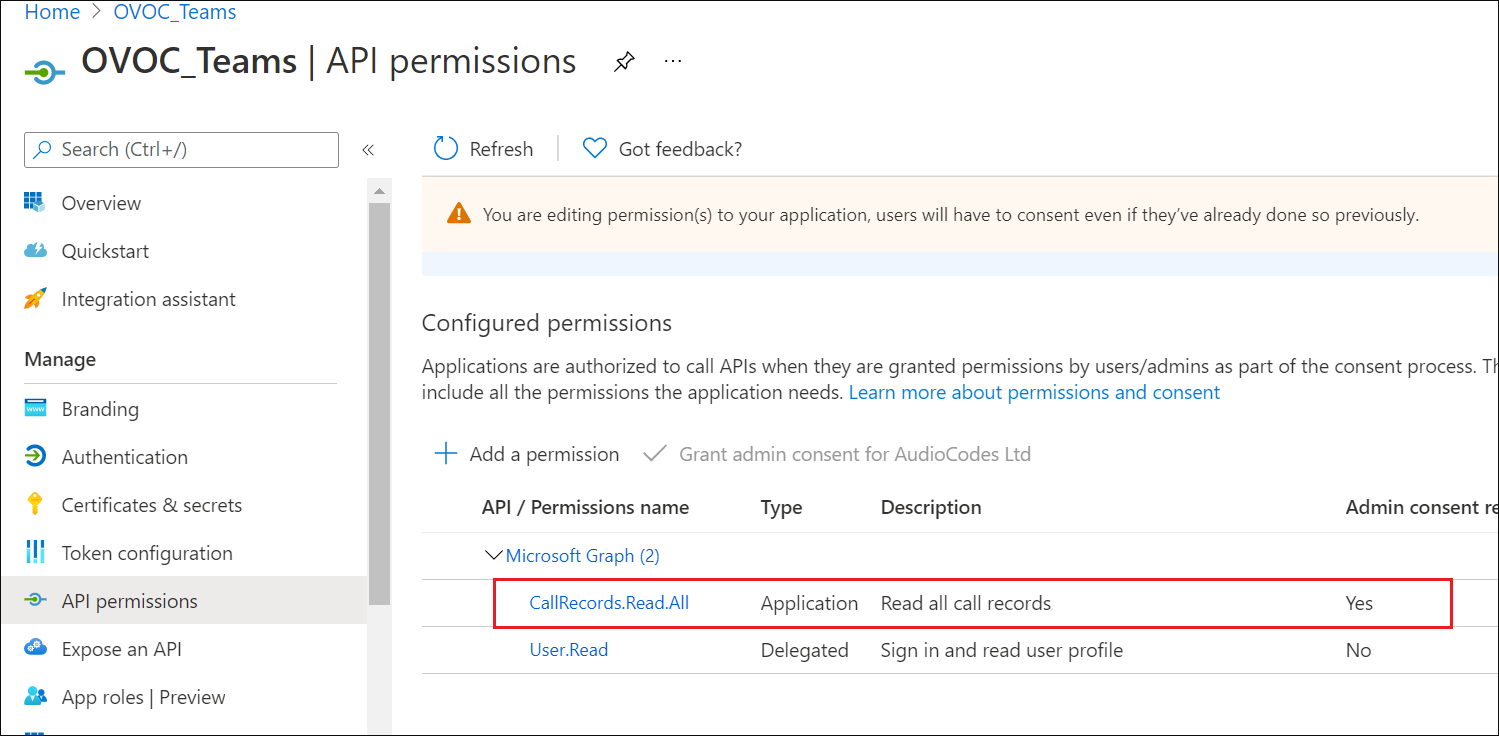This screenshot has height=736, width=1499.
Task: Follow the Learn more about permissions link
Action: tap(1034, 392)
